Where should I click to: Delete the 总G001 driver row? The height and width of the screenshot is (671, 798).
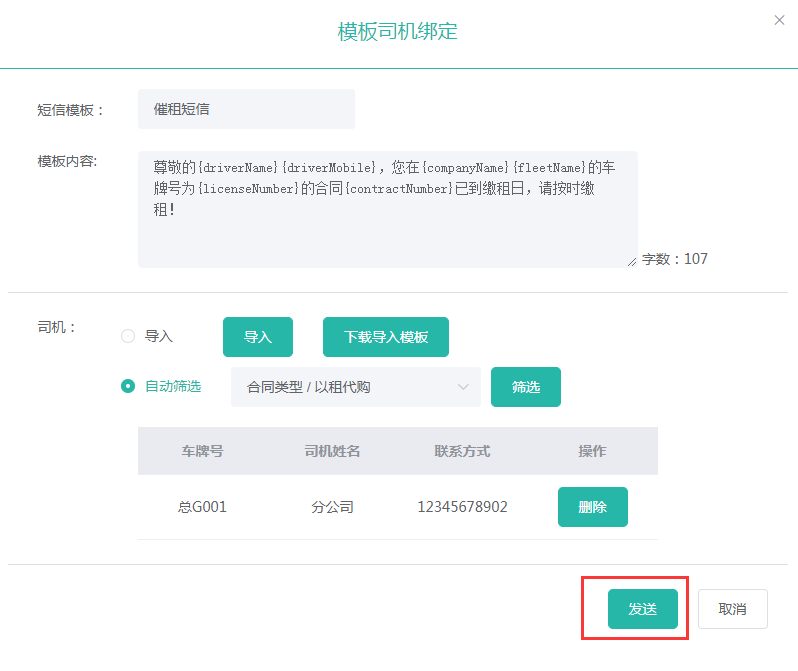(592, 507)
